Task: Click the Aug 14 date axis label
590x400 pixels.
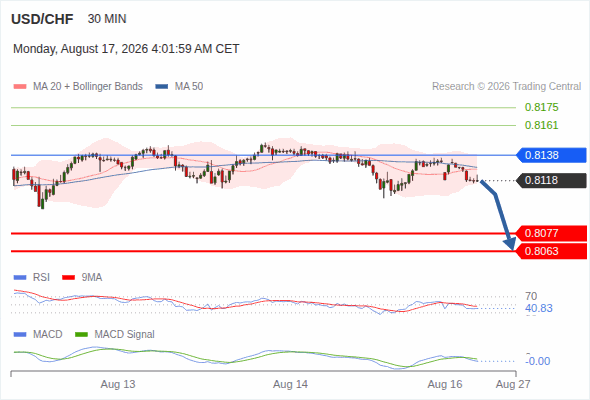Action: tap(290, 385)
